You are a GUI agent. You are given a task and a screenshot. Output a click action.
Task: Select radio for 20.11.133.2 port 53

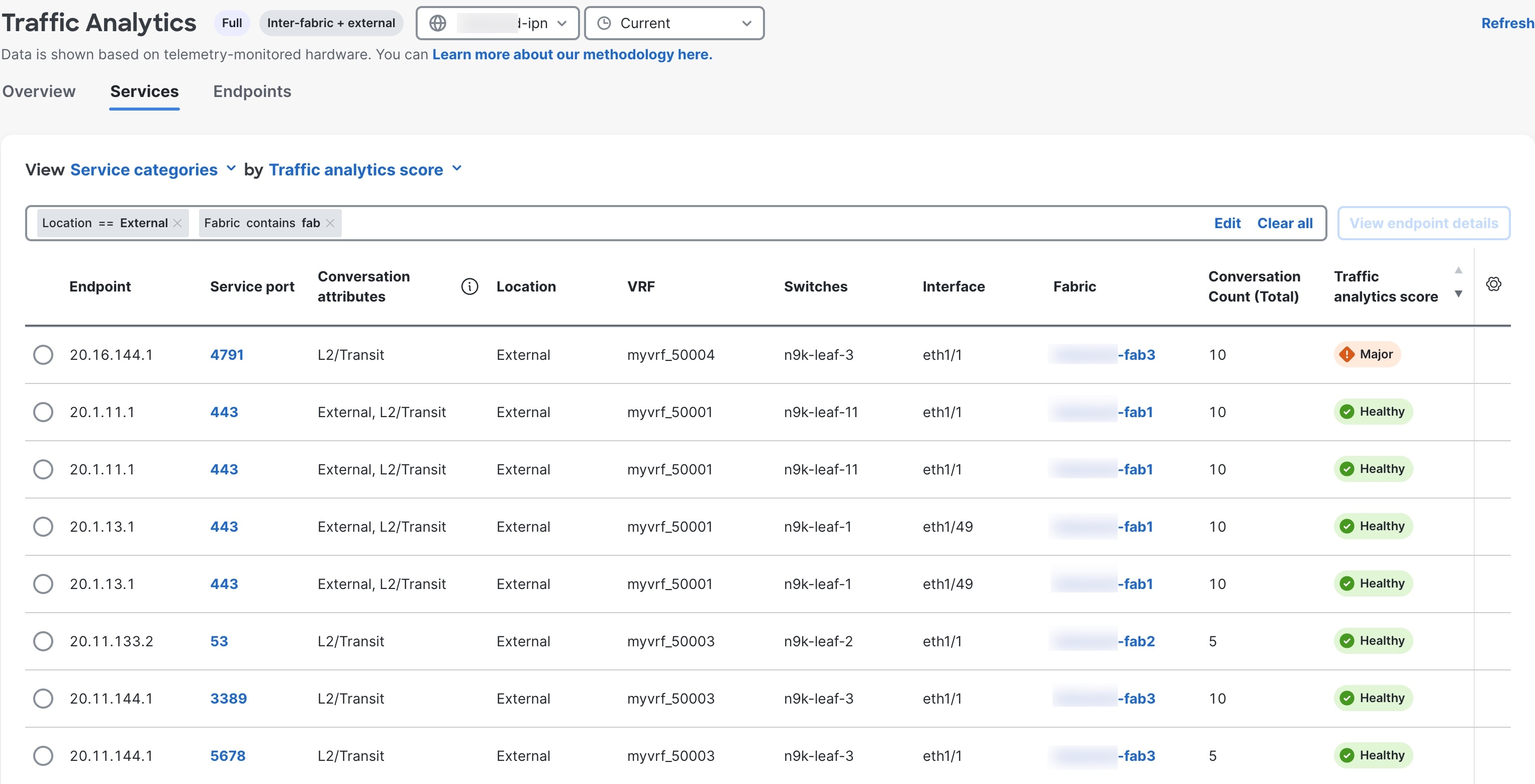point(43,641)
